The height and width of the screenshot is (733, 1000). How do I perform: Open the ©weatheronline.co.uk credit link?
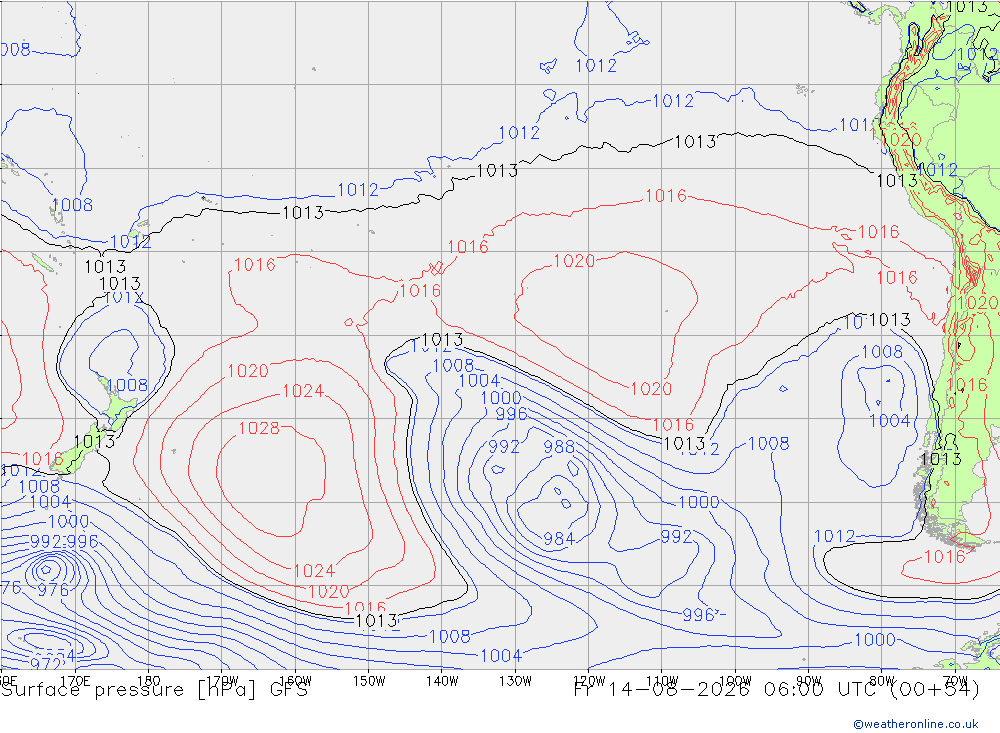click(x=916, y=724)
